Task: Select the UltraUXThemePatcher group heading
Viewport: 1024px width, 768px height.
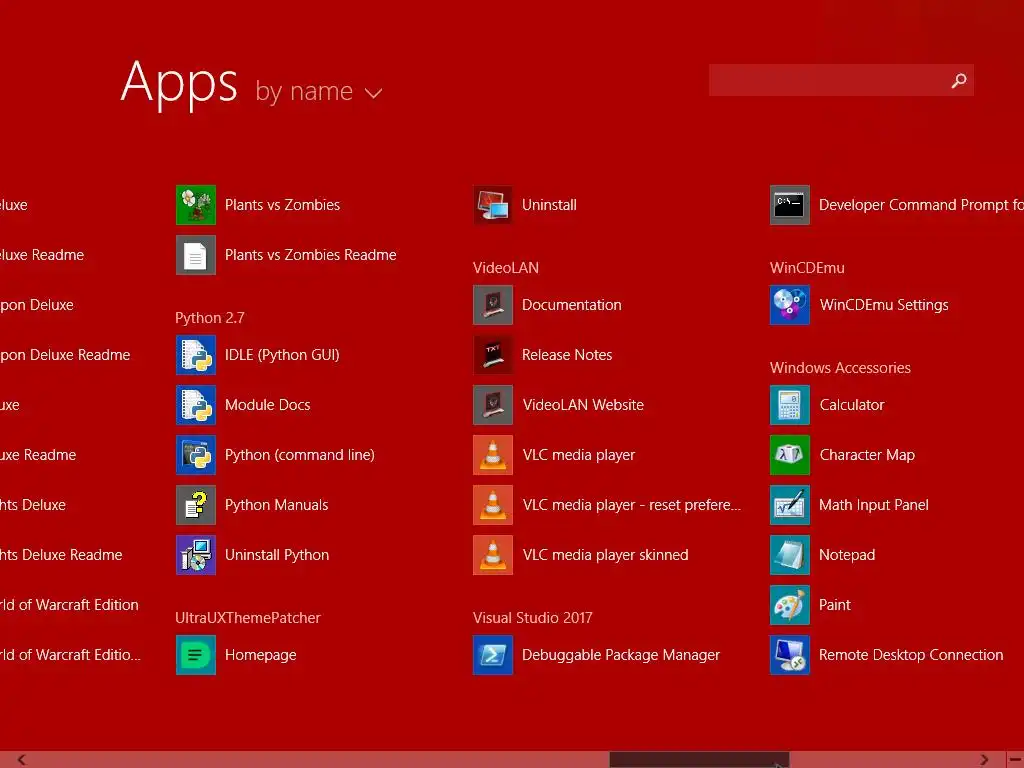Action: [248, 618]
